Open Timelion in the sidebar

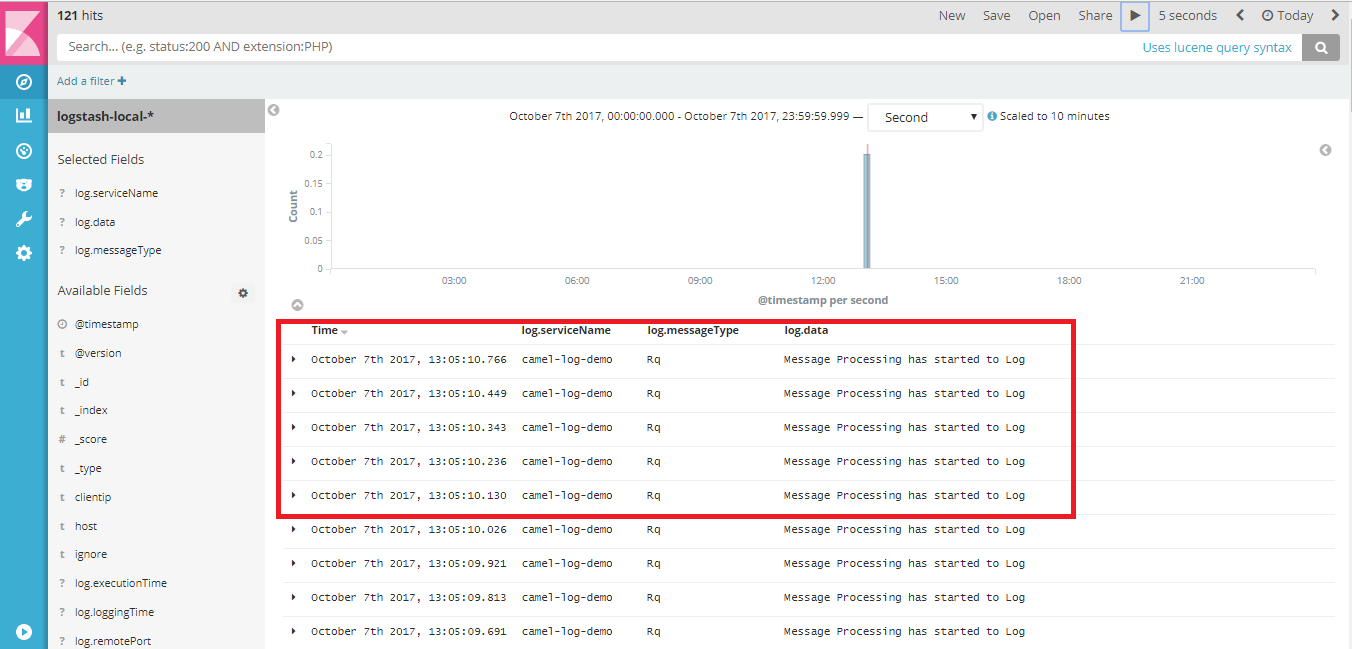pos(24,185)
